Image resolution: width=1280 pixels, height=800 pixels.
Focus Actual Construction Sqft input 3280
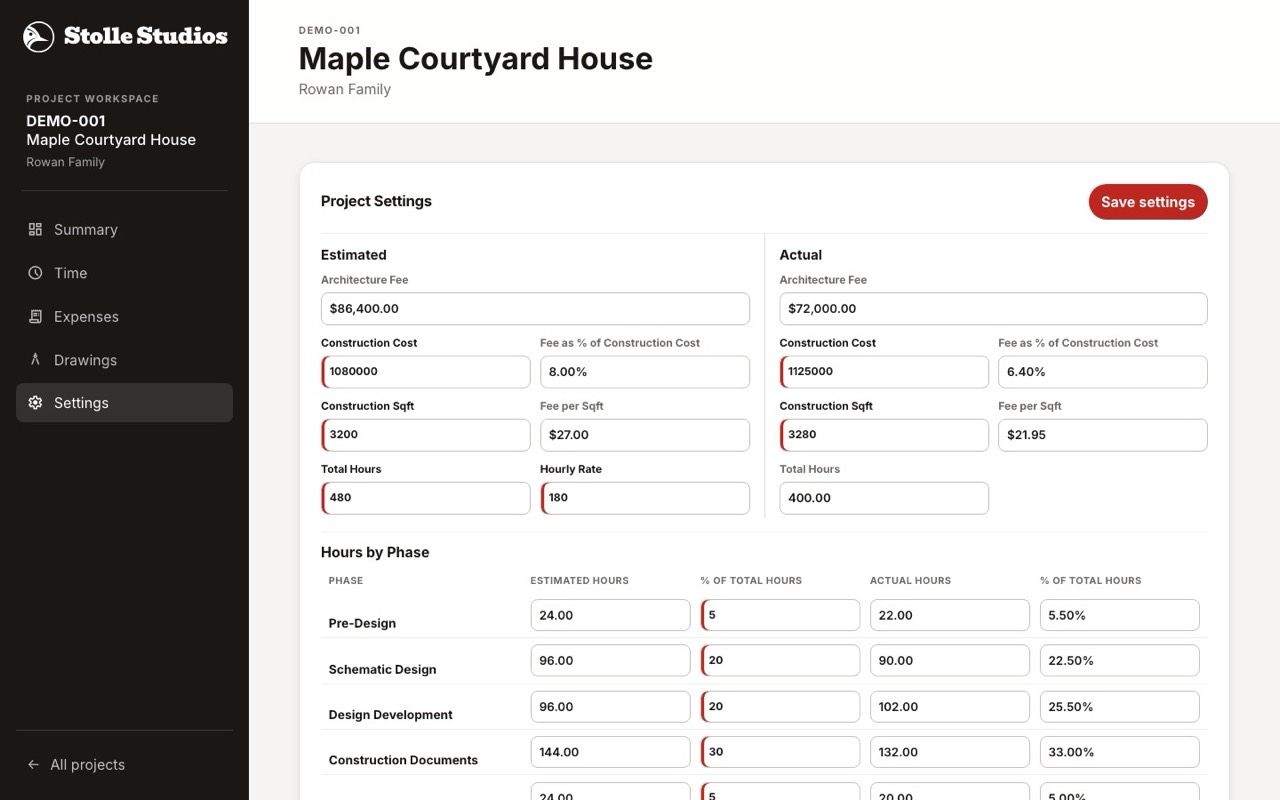coord(884,435)
